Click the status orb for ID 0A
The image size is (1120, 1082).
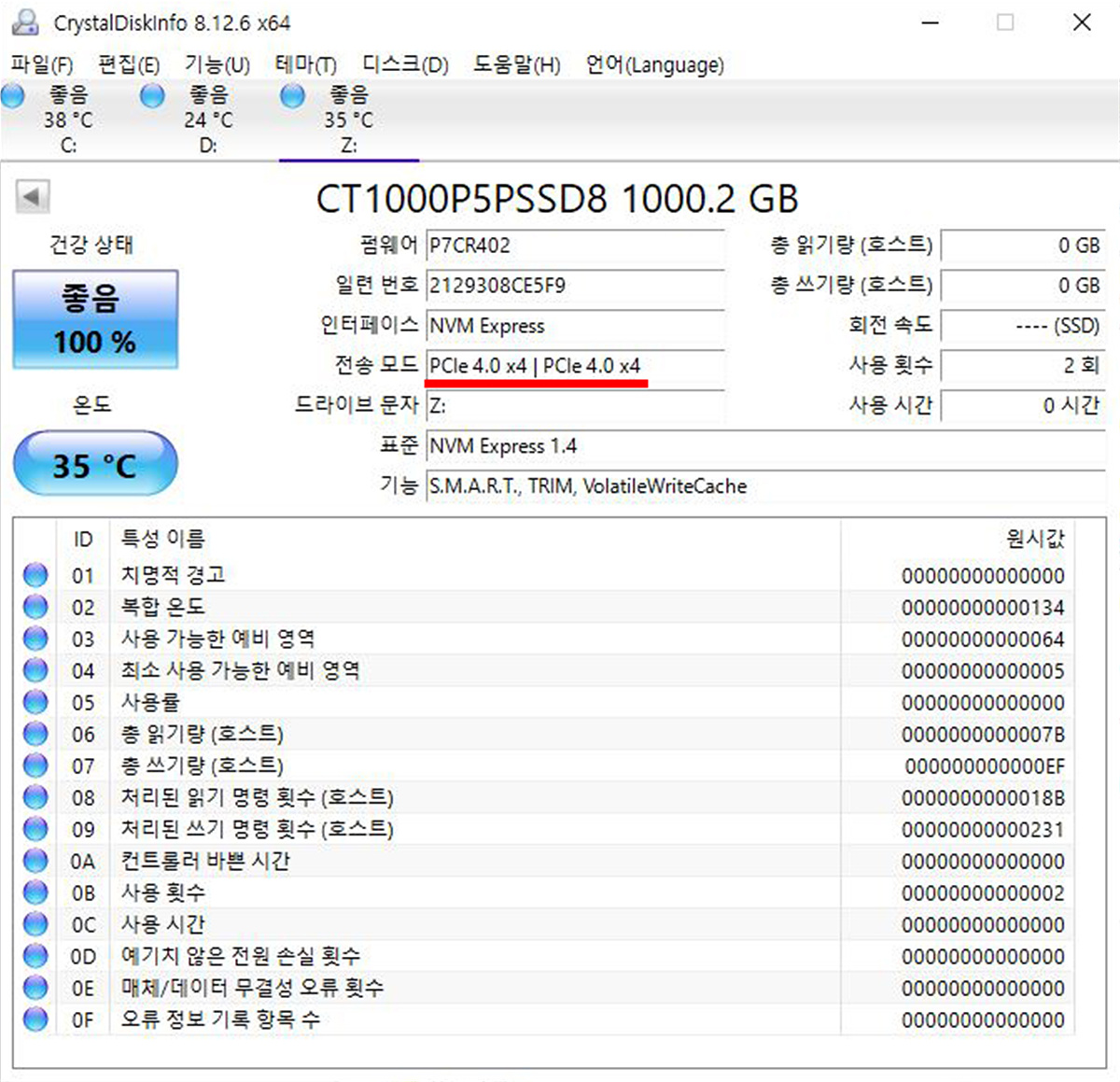35,861
